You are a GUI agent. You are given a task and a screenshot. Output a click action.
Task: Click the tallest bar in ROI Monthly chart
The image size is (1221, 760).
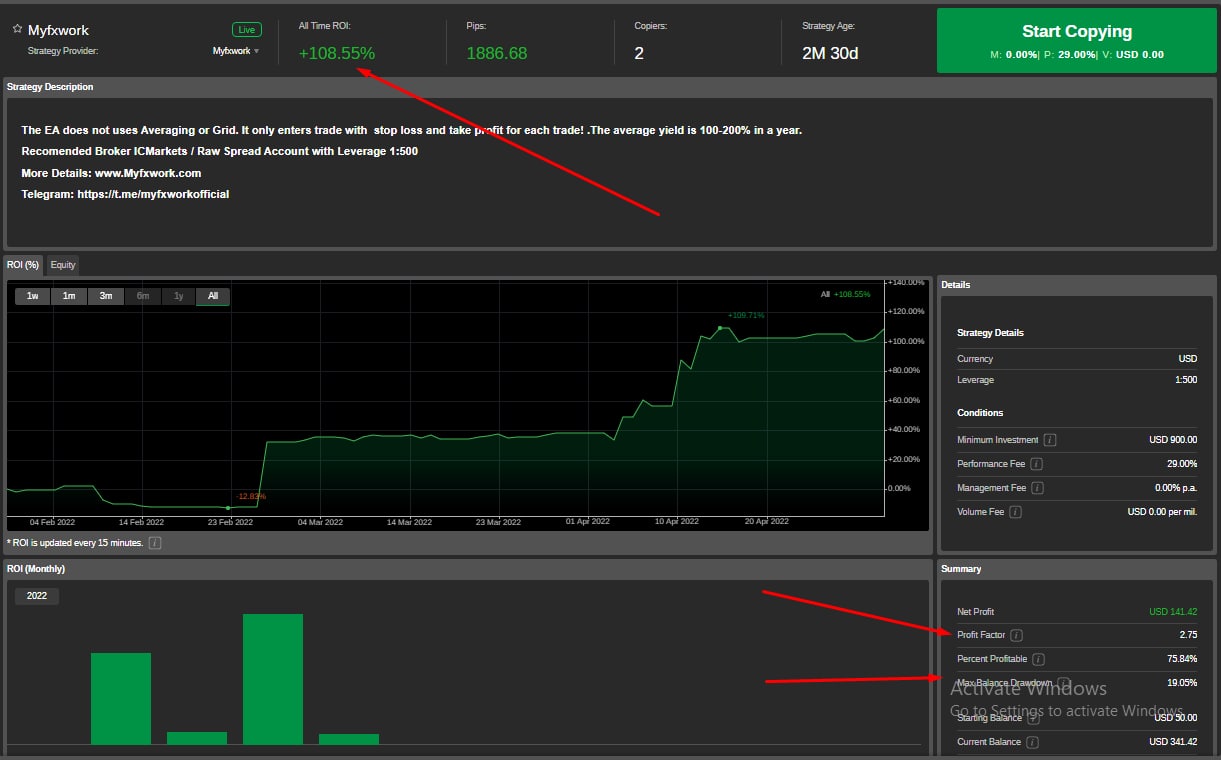pos(273,679)
